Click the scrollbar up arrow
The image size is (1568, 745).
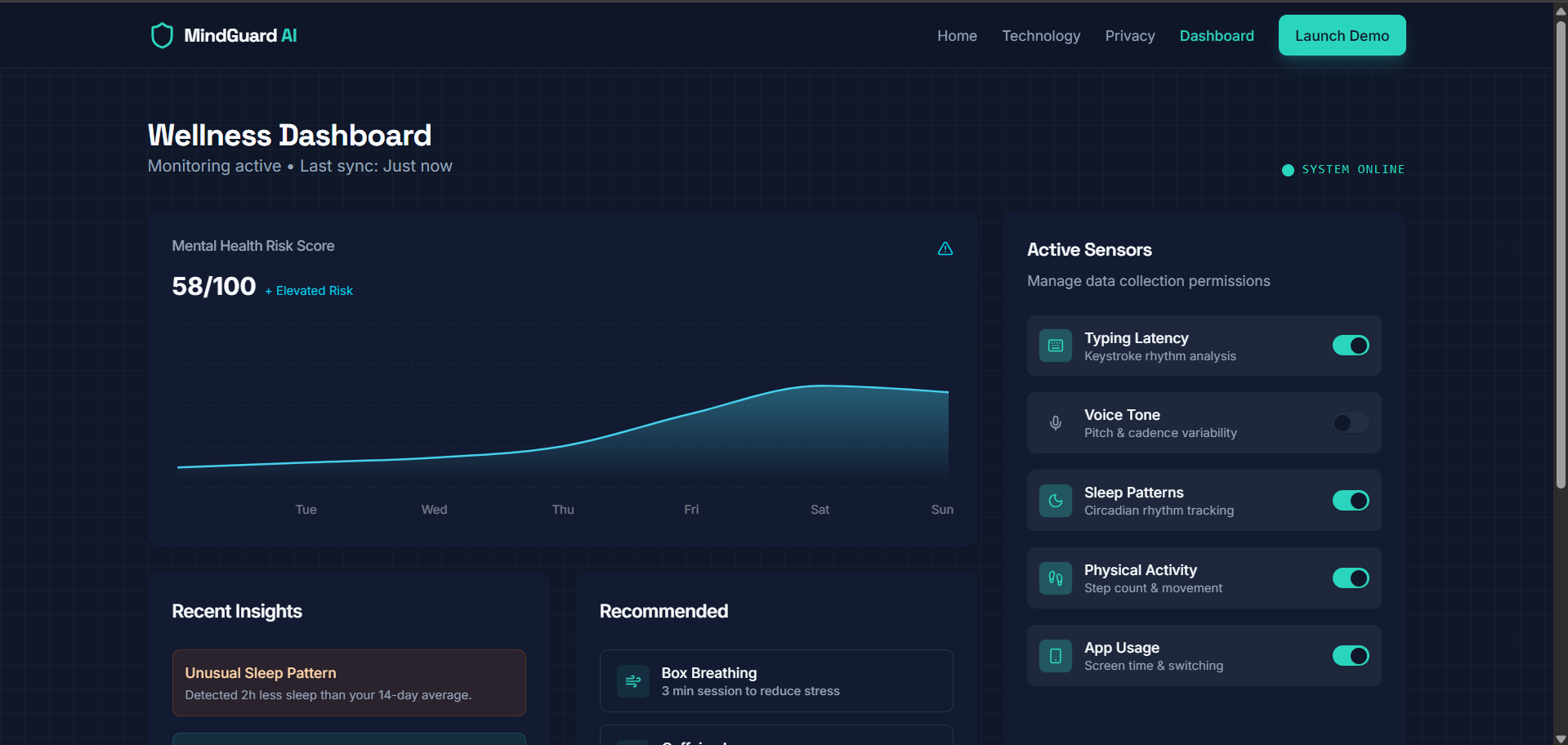(1561, 11)
